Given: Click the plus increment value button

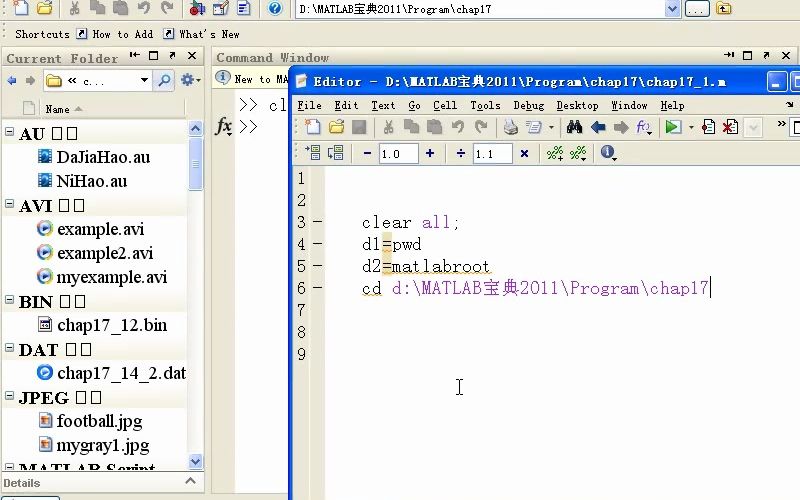Looking at the screenshot, I should (430, 153).
